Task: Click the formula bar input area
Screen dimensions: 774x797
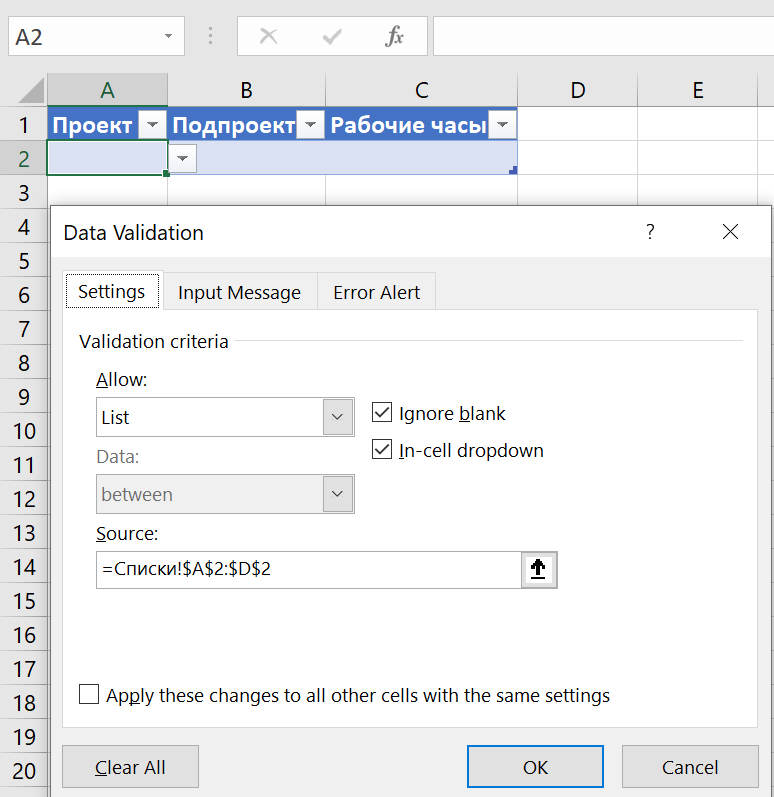Action: click(603, 36)
